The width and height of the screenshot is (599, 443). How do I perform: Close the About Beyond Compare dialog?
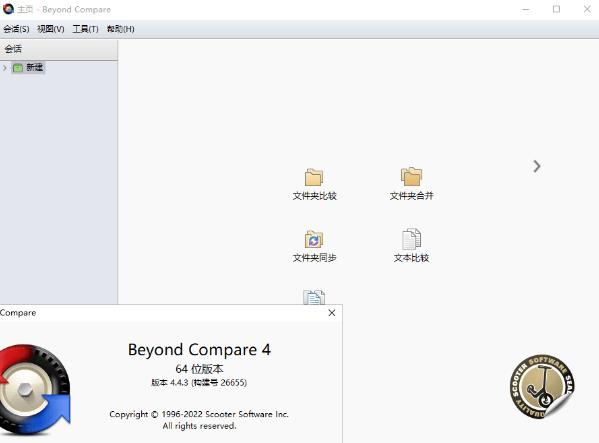(x=332, y=313)
